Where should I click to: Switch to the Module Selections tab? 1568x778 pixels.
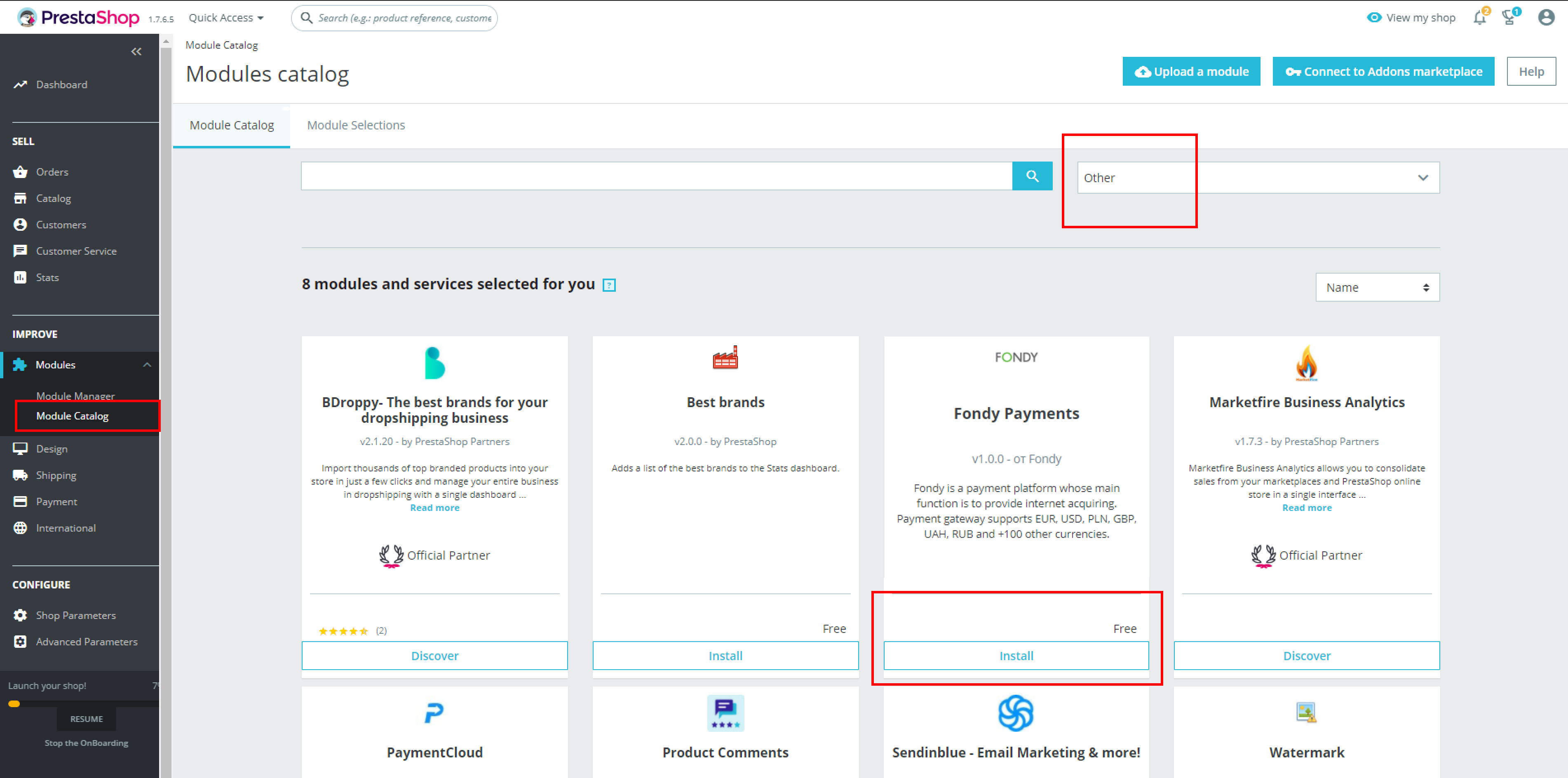pyautogui.click(x=355, y=125)
